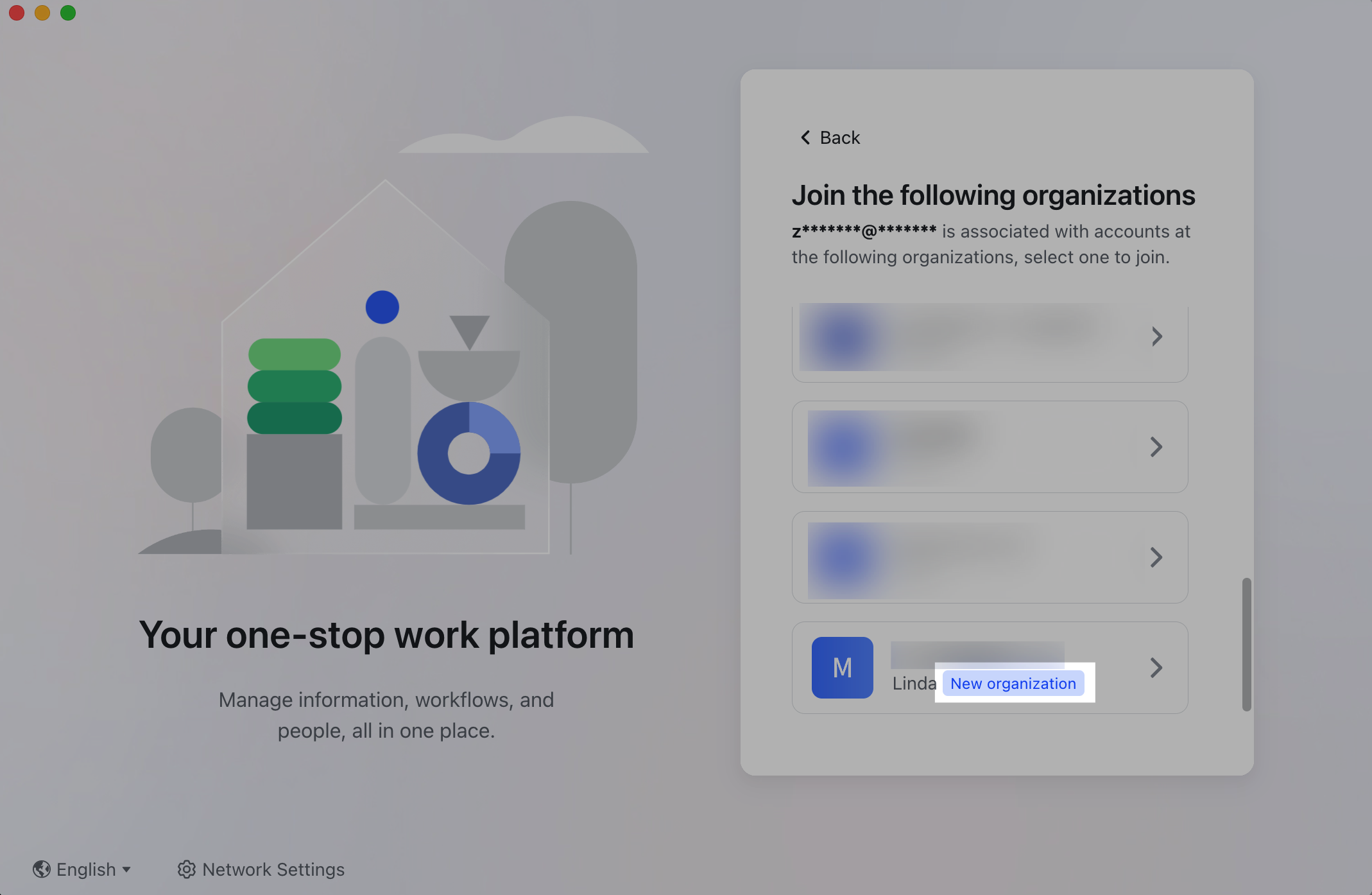Viewport: 1372px width, 895px height.
Task: Click chevron on second organization card
Action: tap(1156, 447)
